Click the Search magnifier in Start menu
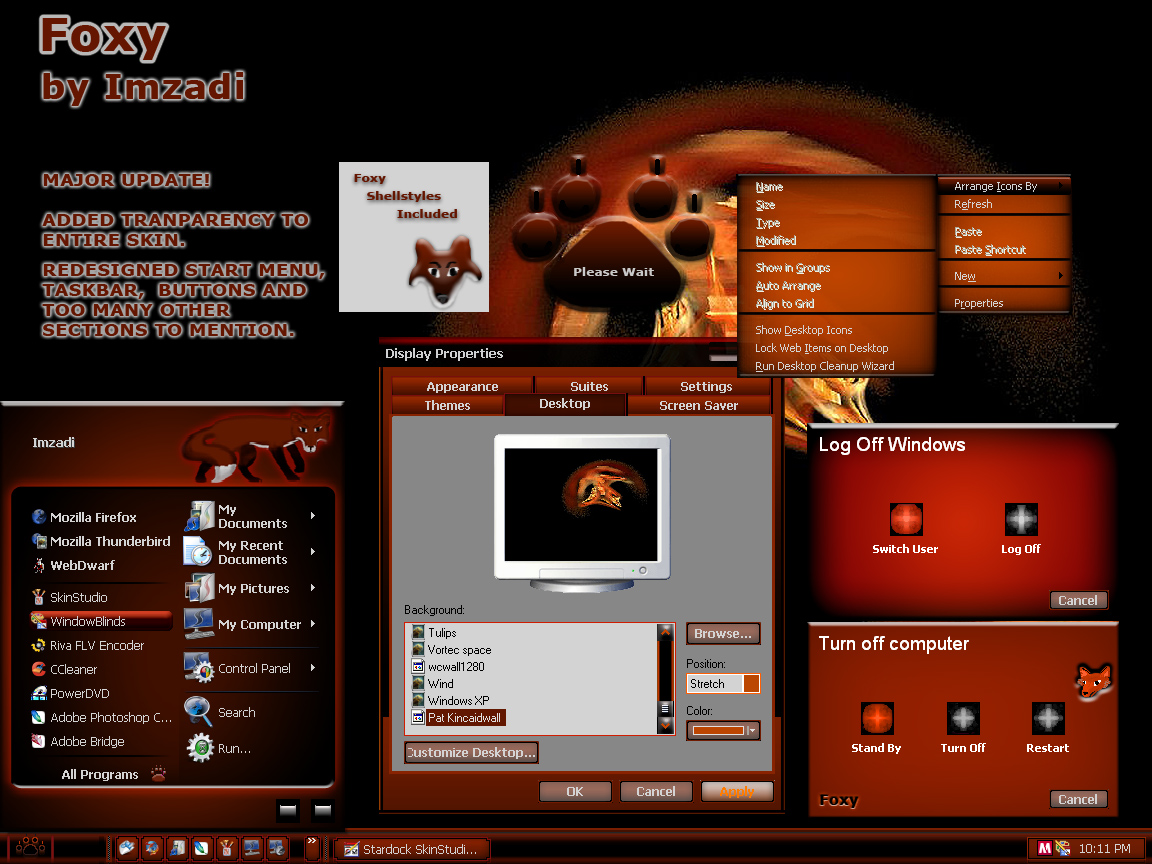1152x864 pixels. click(x=198, y=711)
